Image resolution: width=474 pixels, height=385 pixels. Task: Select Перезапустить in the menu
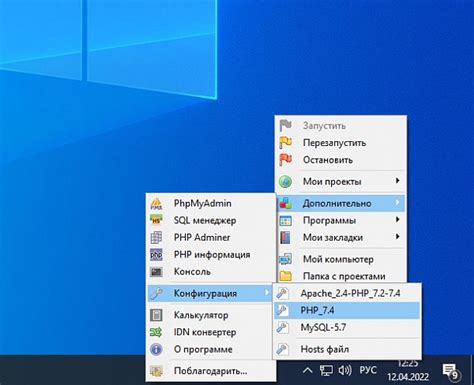pos(341,143)
